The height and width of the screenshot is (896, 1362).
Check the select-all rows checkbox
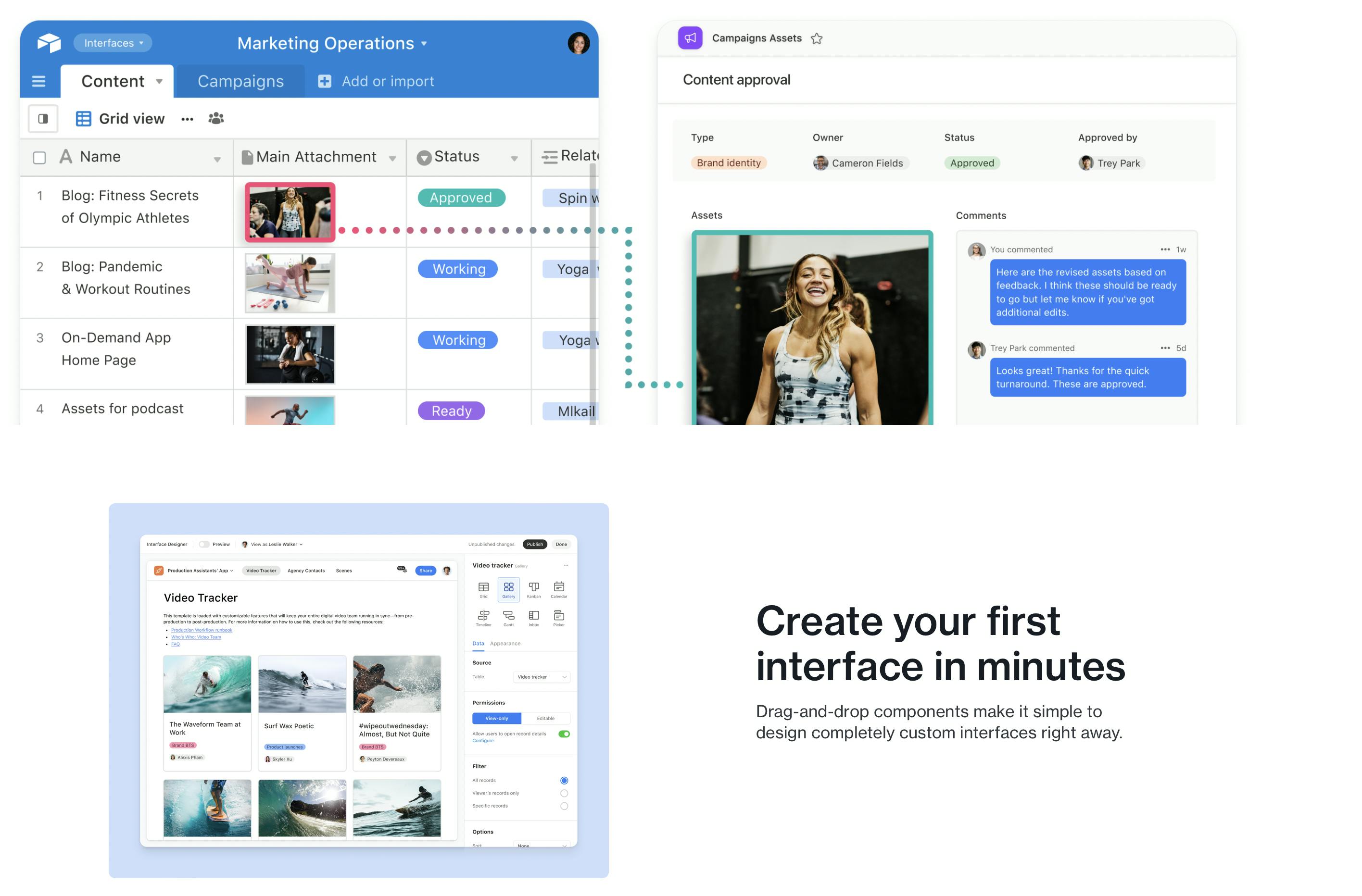click(x=39, y=157)
